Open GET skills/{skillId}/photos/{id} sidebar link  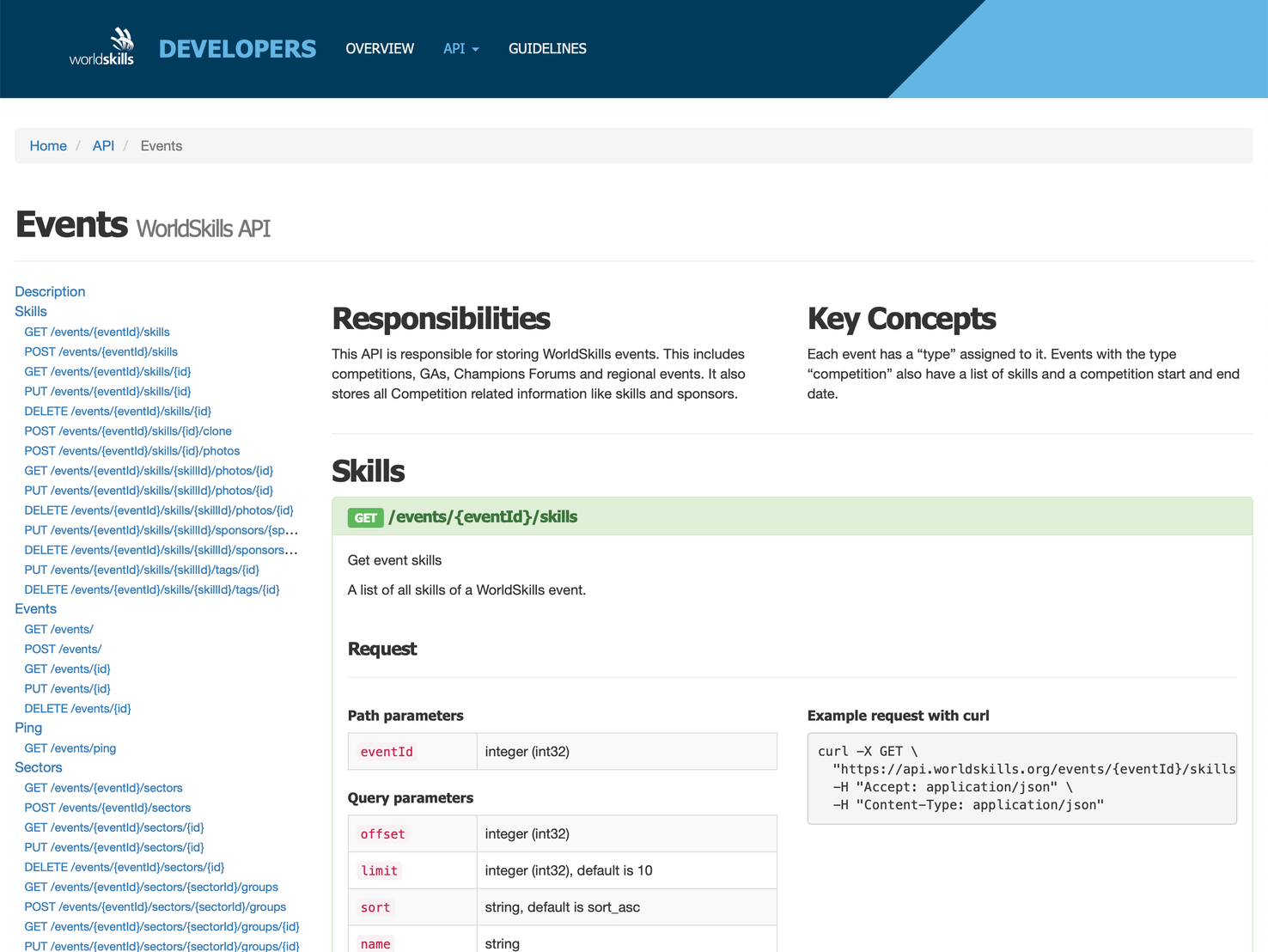point(149,470)
